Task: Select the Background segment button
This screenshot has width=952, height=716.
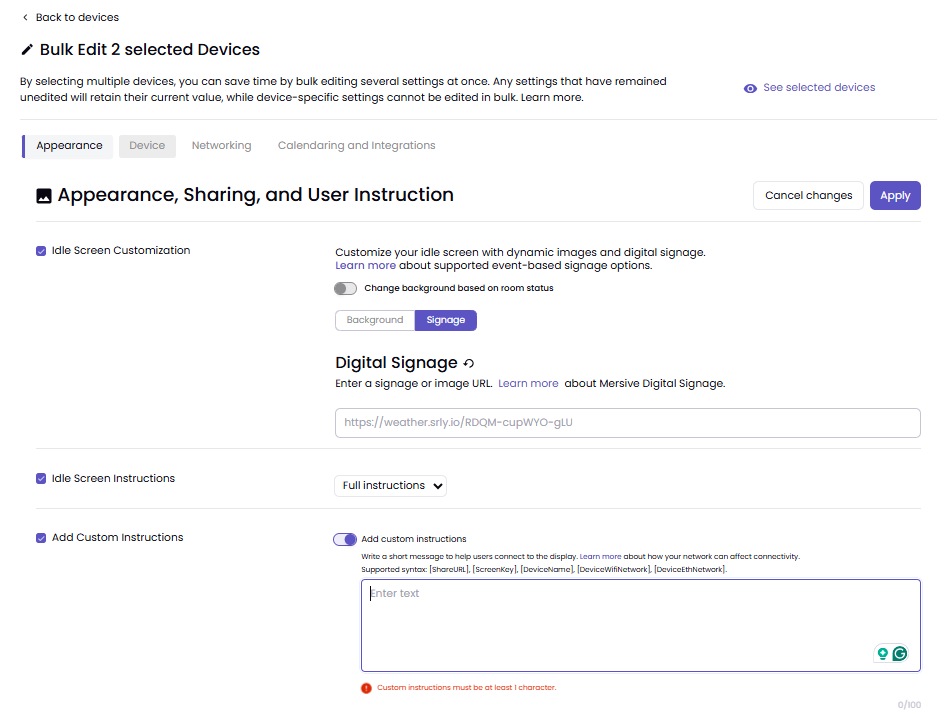Action: 375,320
